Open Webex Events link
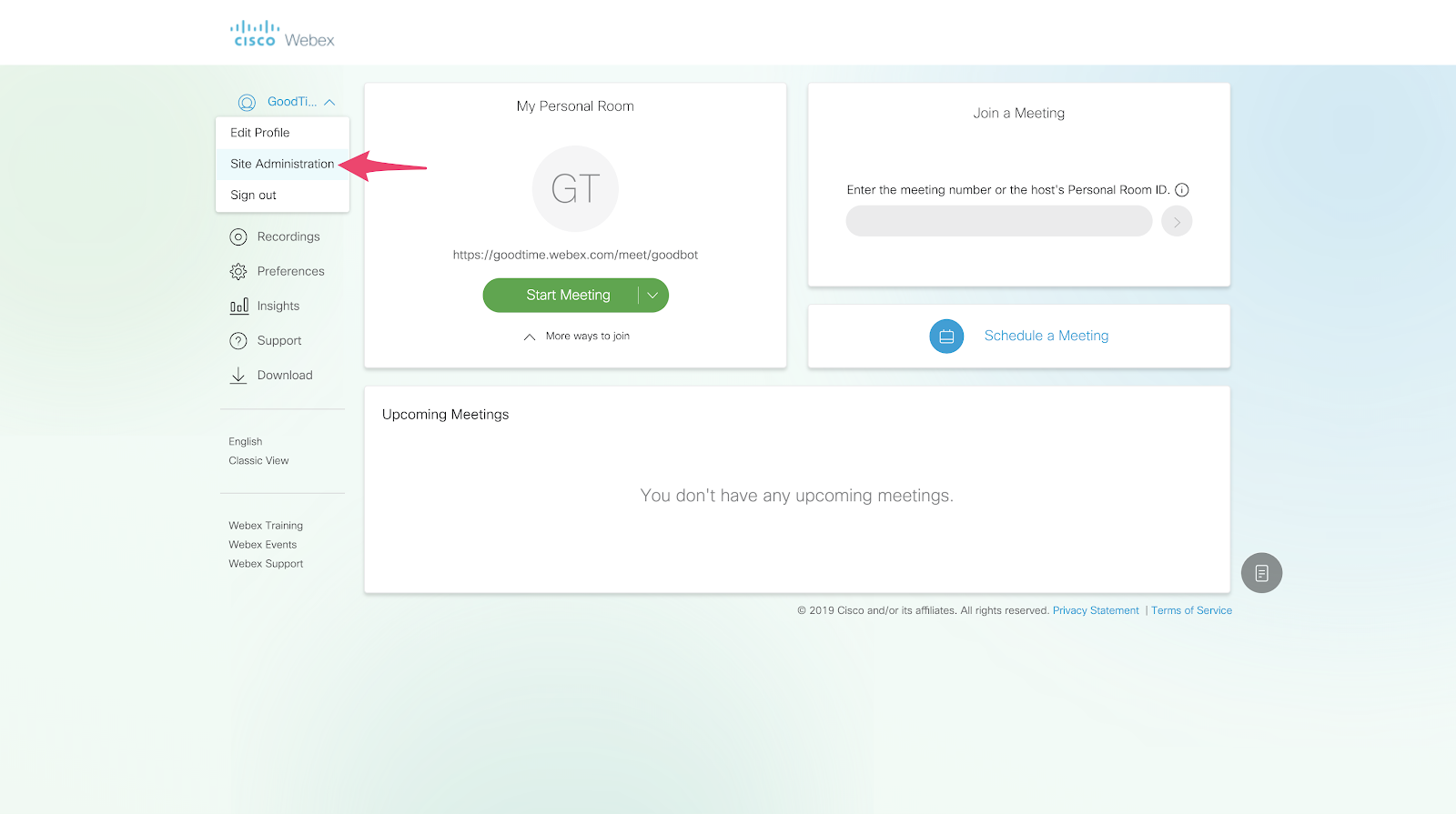The image size is (1456, 814). coord(263,545)
